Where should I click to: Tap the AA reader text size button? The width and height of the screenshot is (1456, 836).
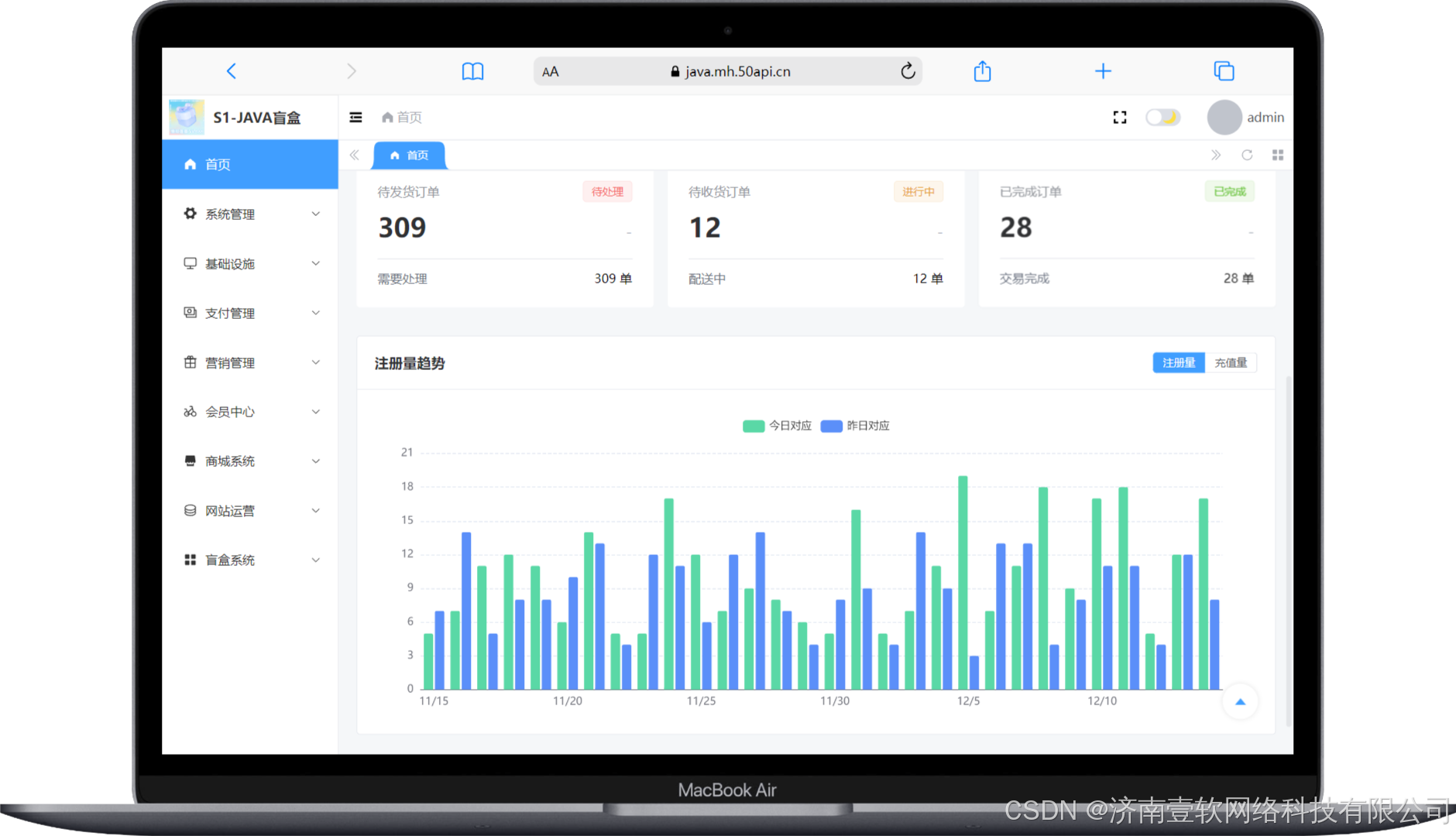pos(550,72)
